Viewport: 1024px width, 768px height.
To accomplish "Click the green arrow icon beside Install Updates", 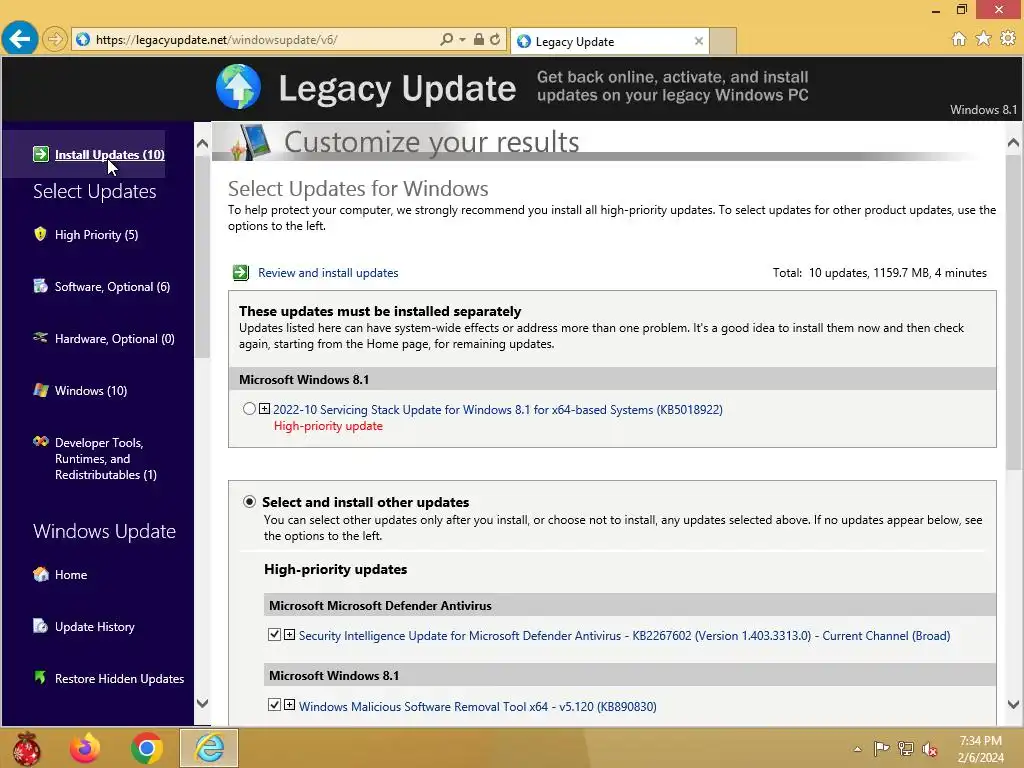I will (x=40, y=154).
